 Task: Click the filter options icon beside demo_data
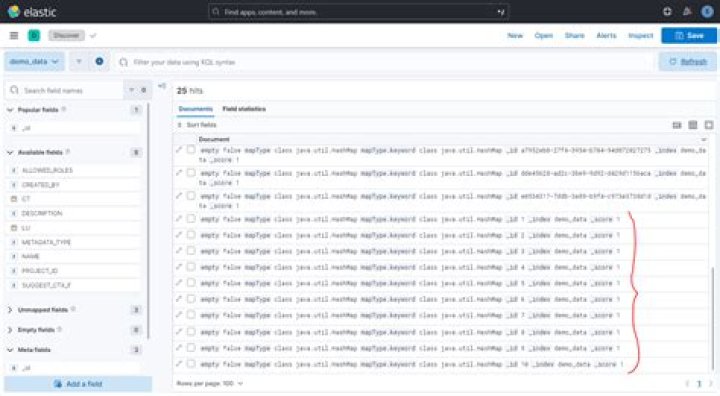coord(79,62)
